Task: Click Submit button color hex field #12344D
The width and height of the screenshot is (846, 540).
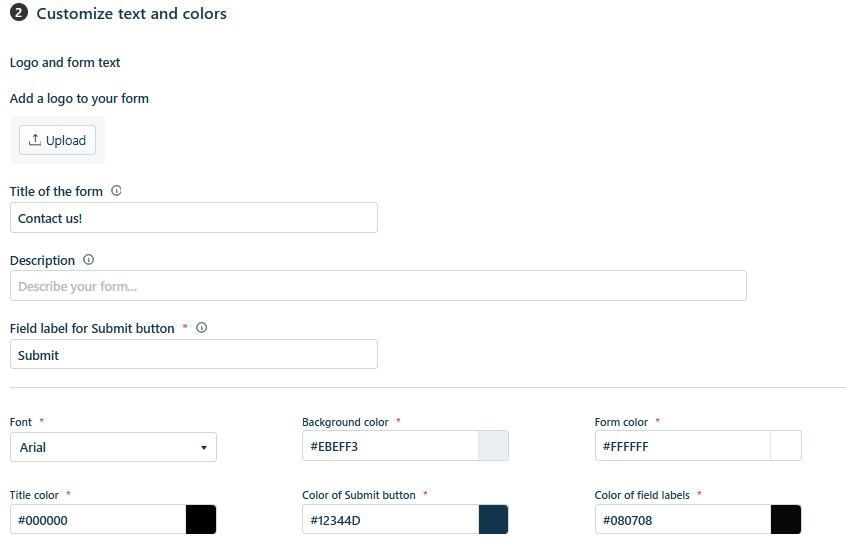Action: coord(390,520)
